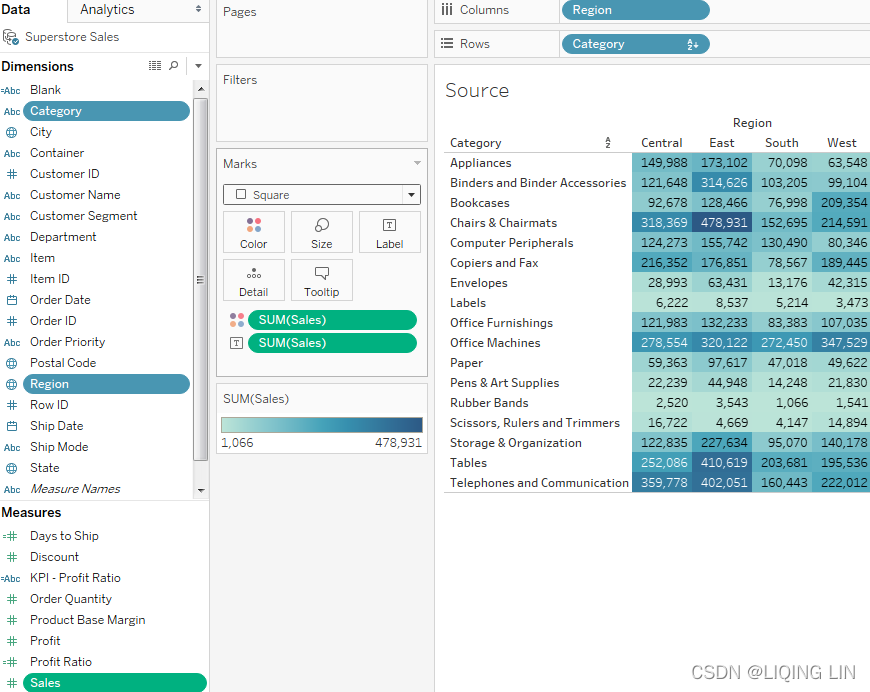Select the Customer Segment dimension
Viewport: 870px width, 692px height.
[83, 216]
